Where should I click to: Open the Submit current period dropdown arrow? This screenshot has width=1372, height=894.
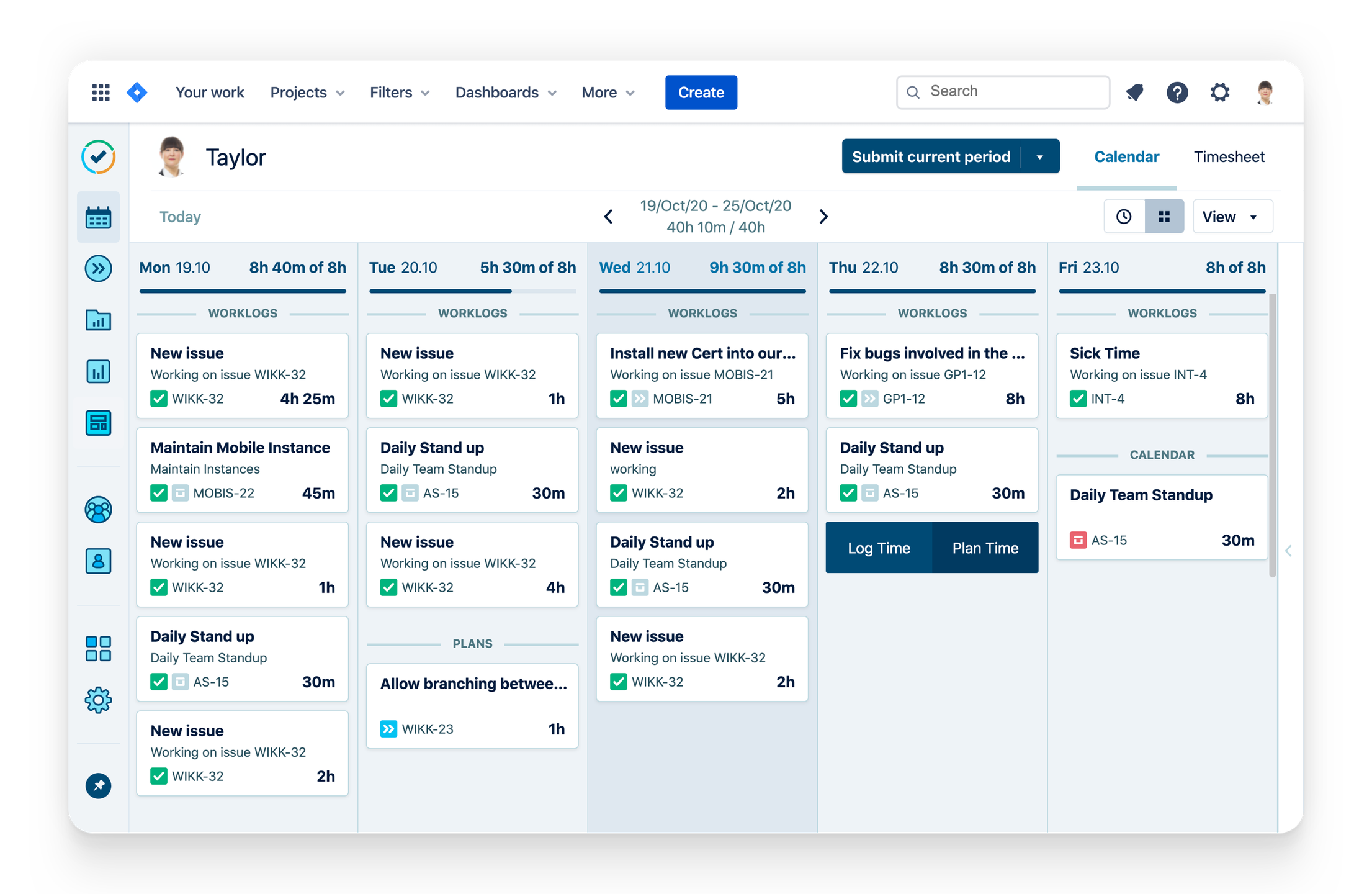click(1040, 157)
